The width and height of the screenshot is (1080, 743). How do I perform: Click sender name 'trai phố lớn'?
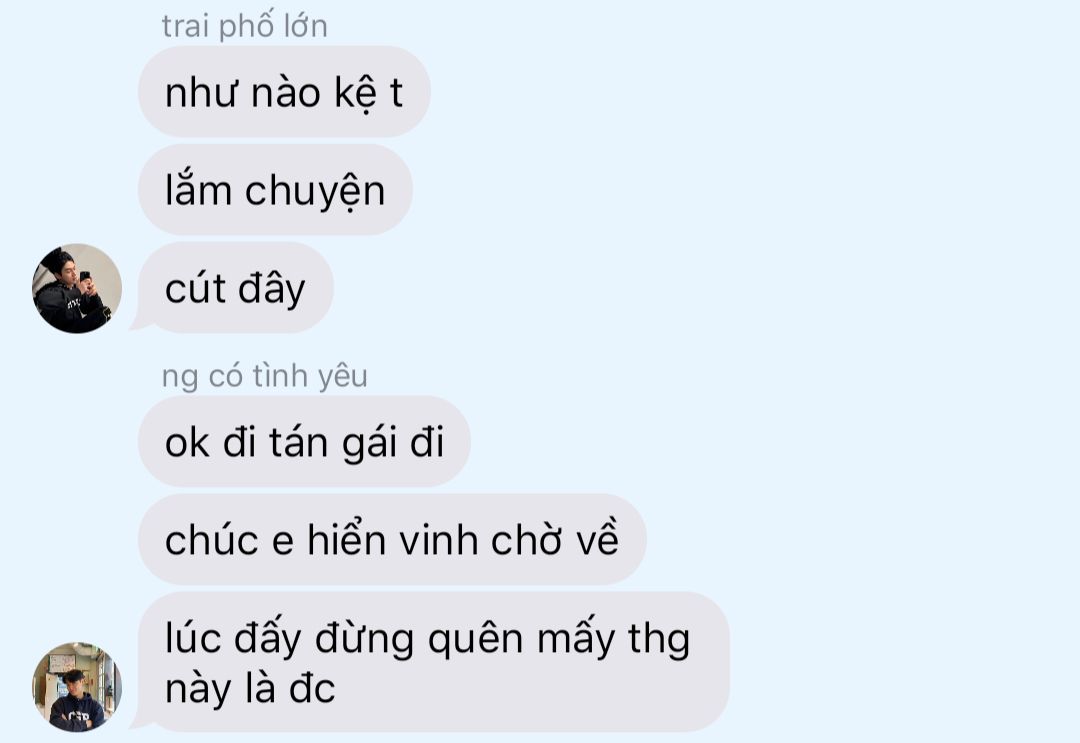[x=245, y=26]
